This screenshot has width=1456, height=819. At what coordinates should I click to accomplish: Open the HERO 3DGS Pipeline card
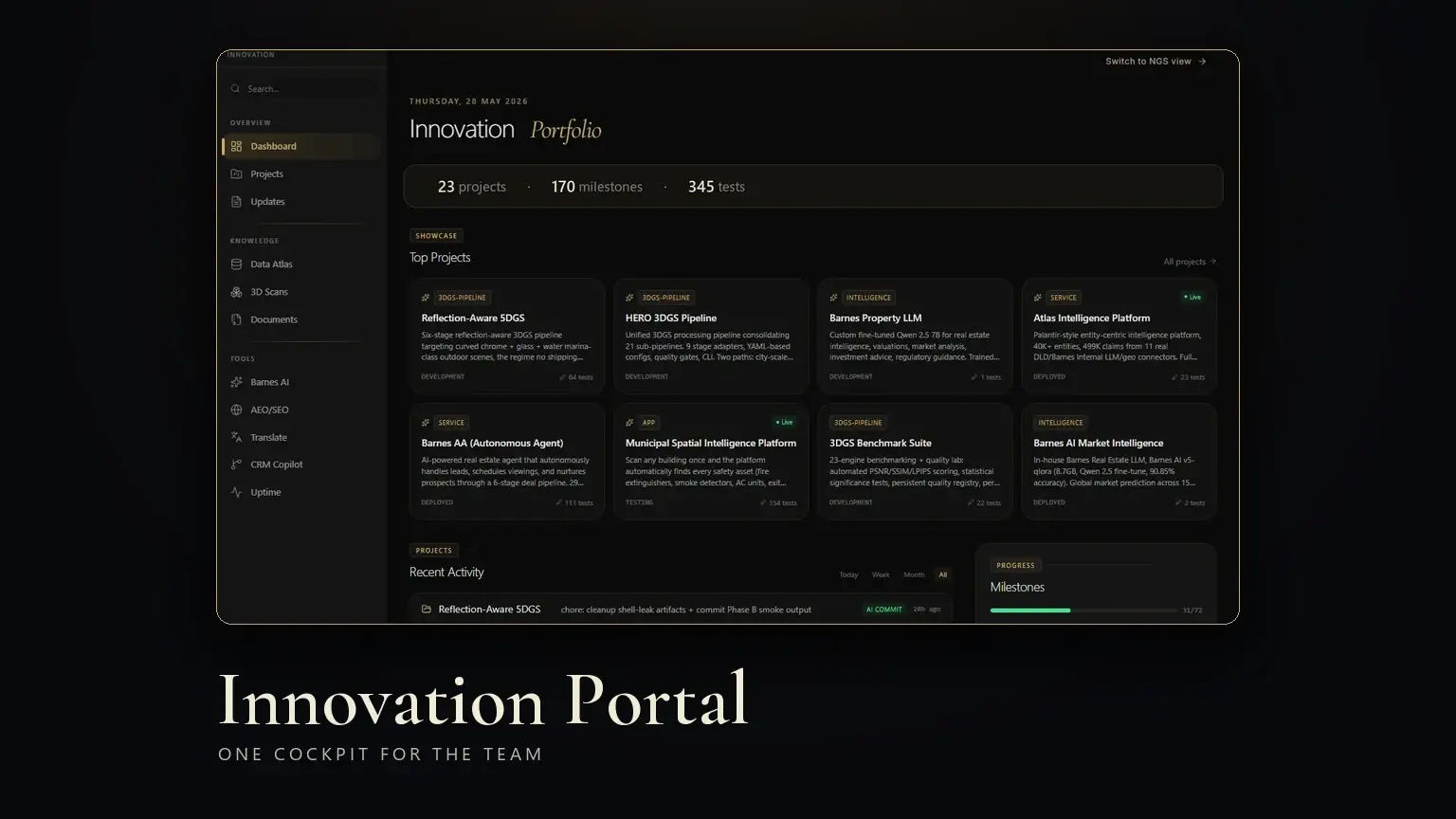711,337
